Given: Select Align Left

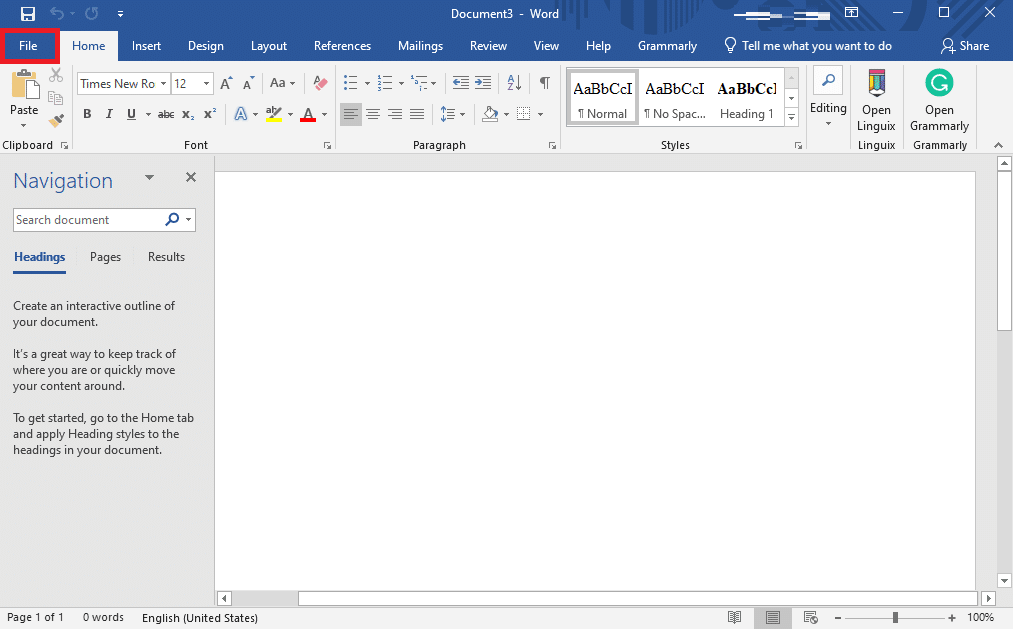Looking at the screenshot, I should tap(351, 114).
